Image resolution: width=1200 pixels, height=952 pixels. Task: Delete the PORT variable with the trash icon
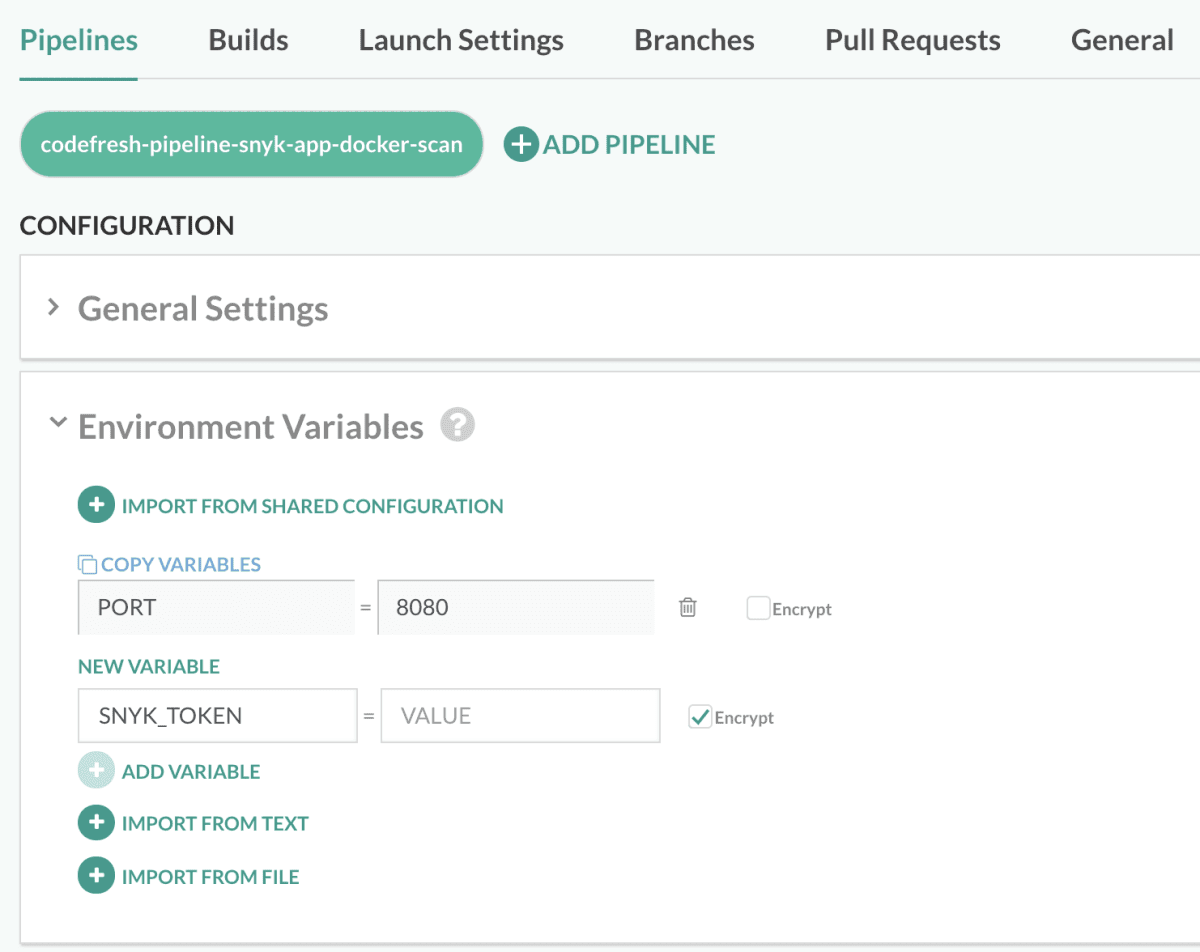688,607
